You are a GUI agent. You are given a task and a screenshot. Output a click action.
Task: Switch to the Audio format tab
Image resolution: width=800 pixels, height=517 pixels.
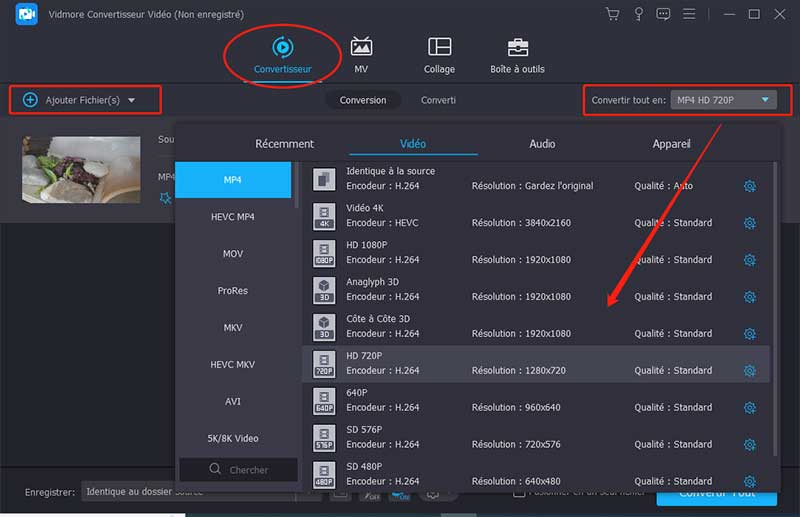(542, 144)
